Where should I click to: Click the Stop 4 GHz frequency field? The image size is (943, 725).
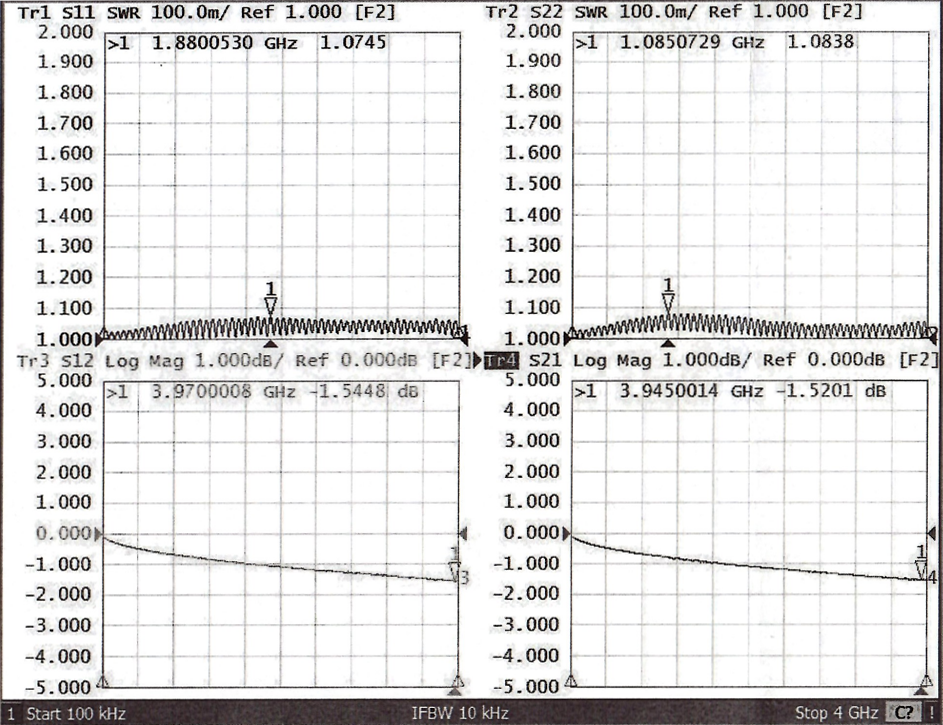tap(836, 713)
